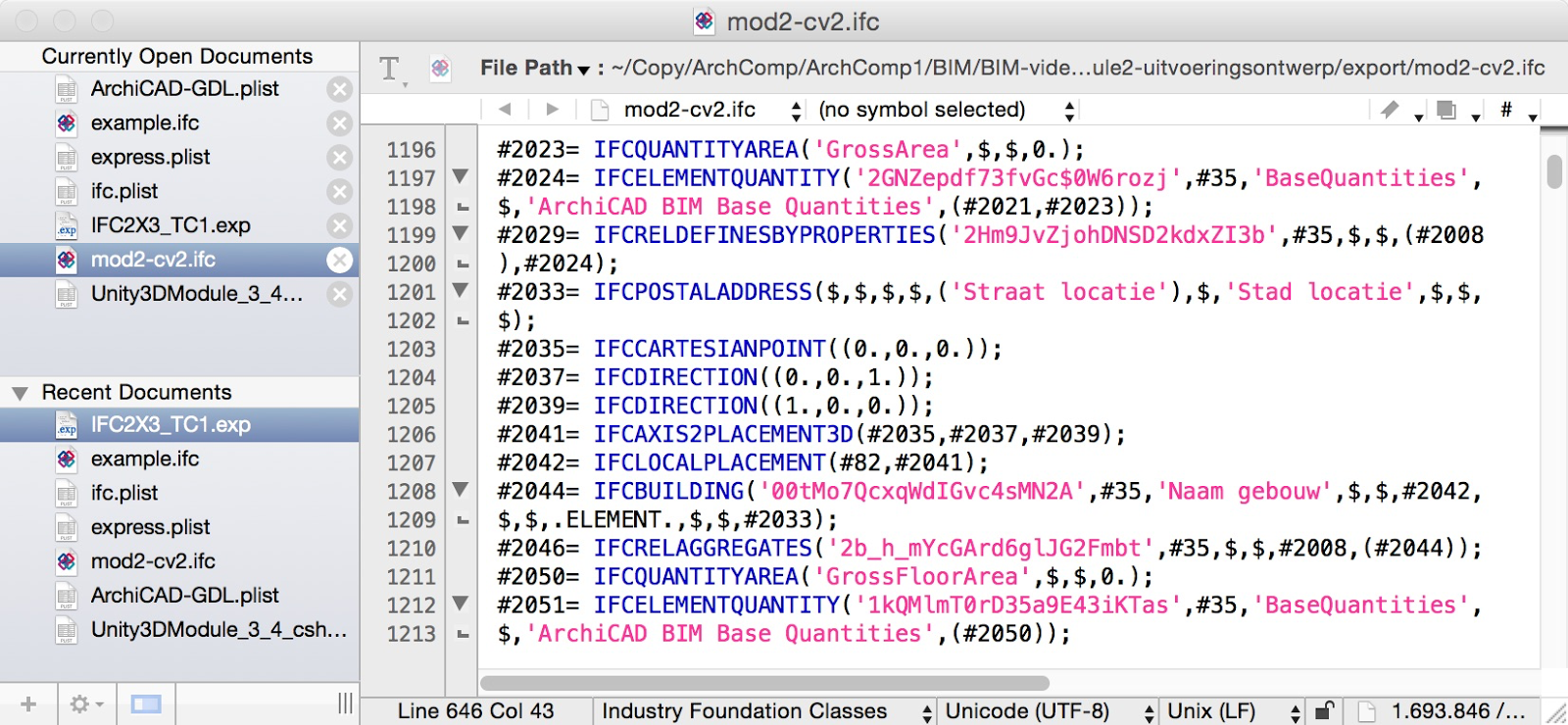Collapse fold triangle at line 1201
This screenshot has height=725, width=1568.
[x=460, y=290]
